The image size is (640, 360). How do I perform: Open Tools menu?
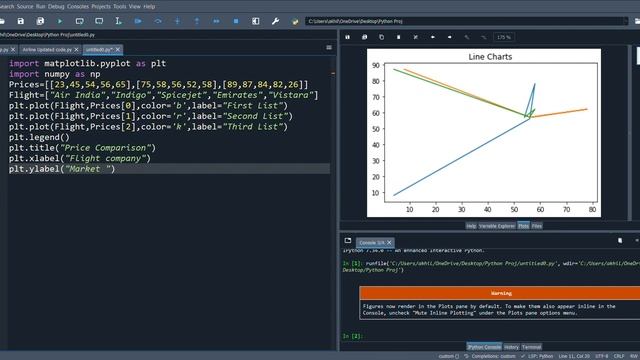tap(120, 7)
